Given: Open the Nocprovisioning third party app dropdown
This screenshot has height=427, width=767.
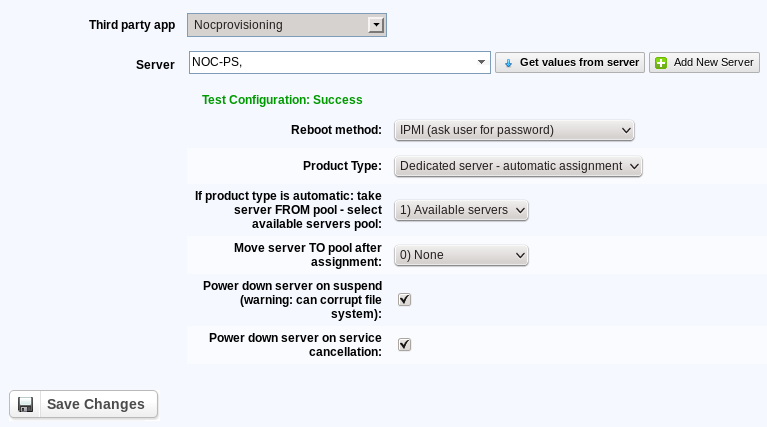Looking at the screenshot, I should (x=287, y=25).
